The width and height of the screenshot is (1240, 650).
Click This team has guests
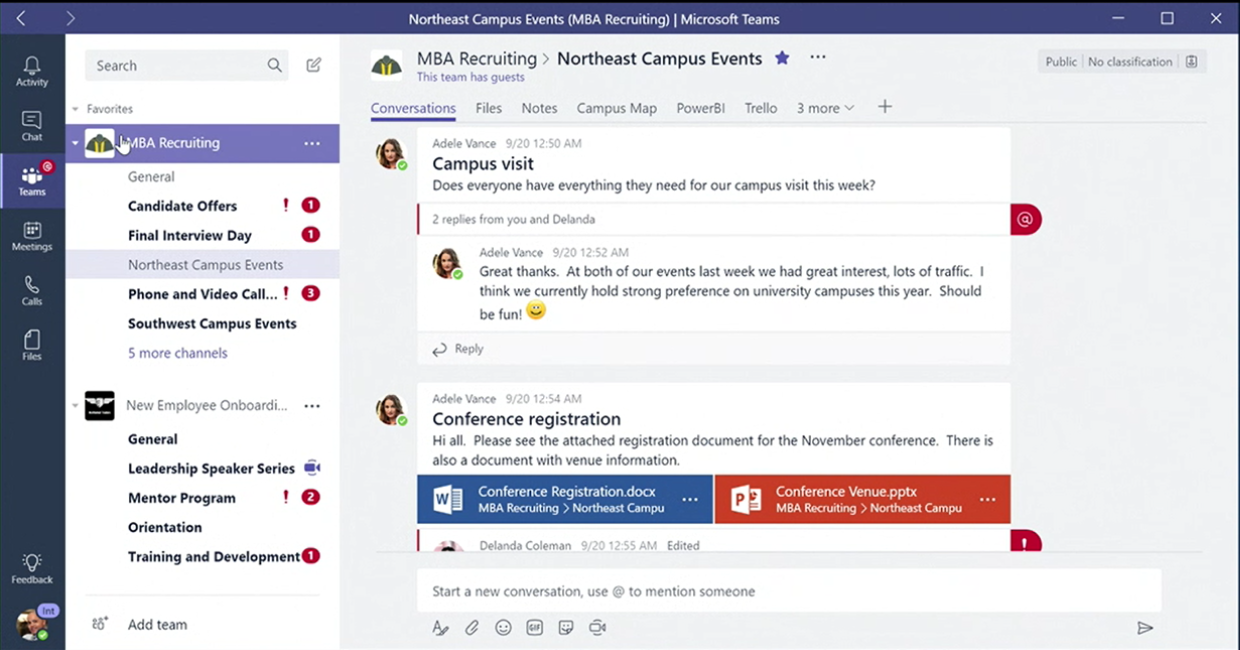pyautogui.click(x=471, y=77)
